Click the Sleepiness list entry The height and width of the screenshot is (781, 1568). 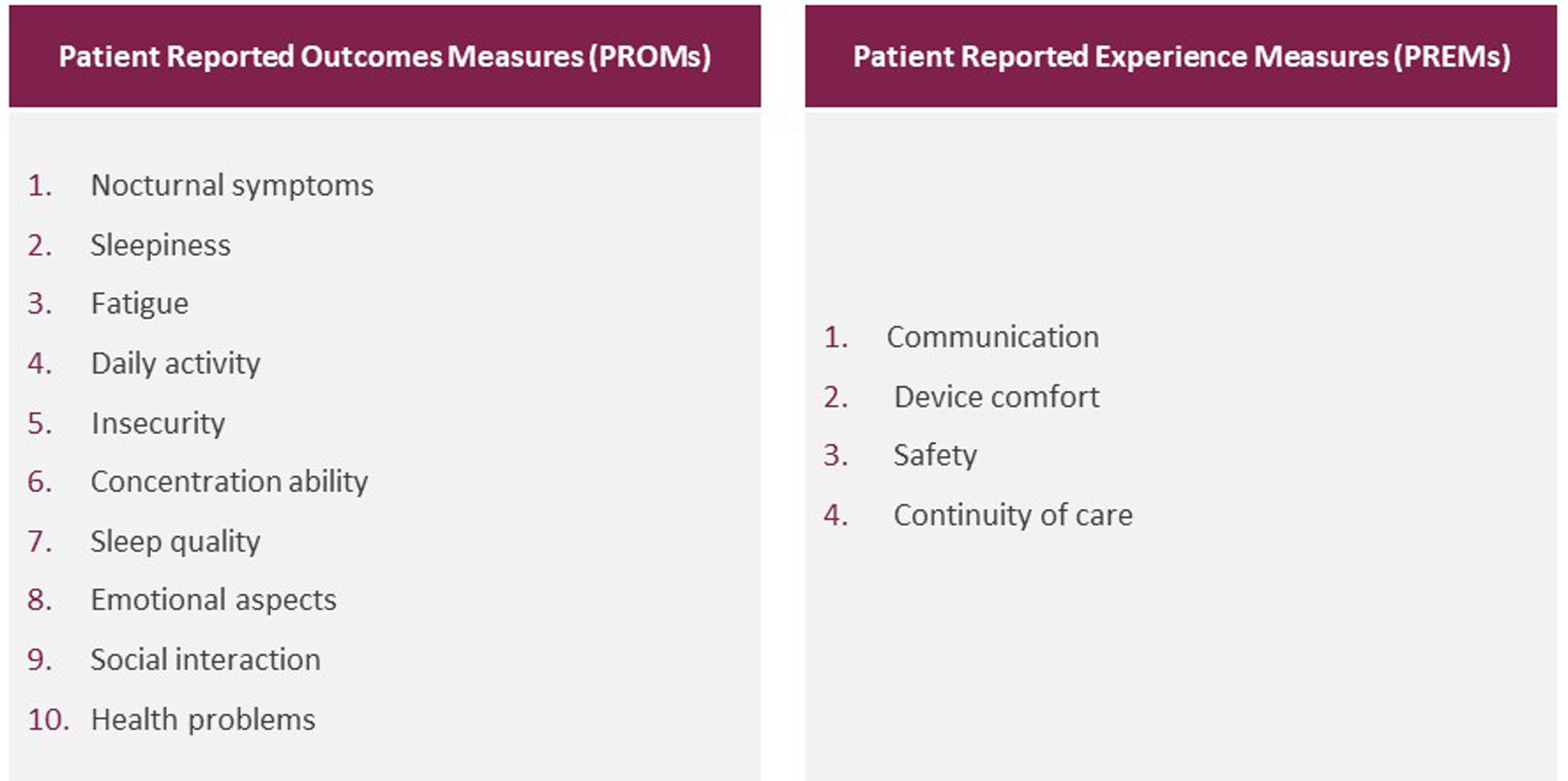[x=160, y=246]
